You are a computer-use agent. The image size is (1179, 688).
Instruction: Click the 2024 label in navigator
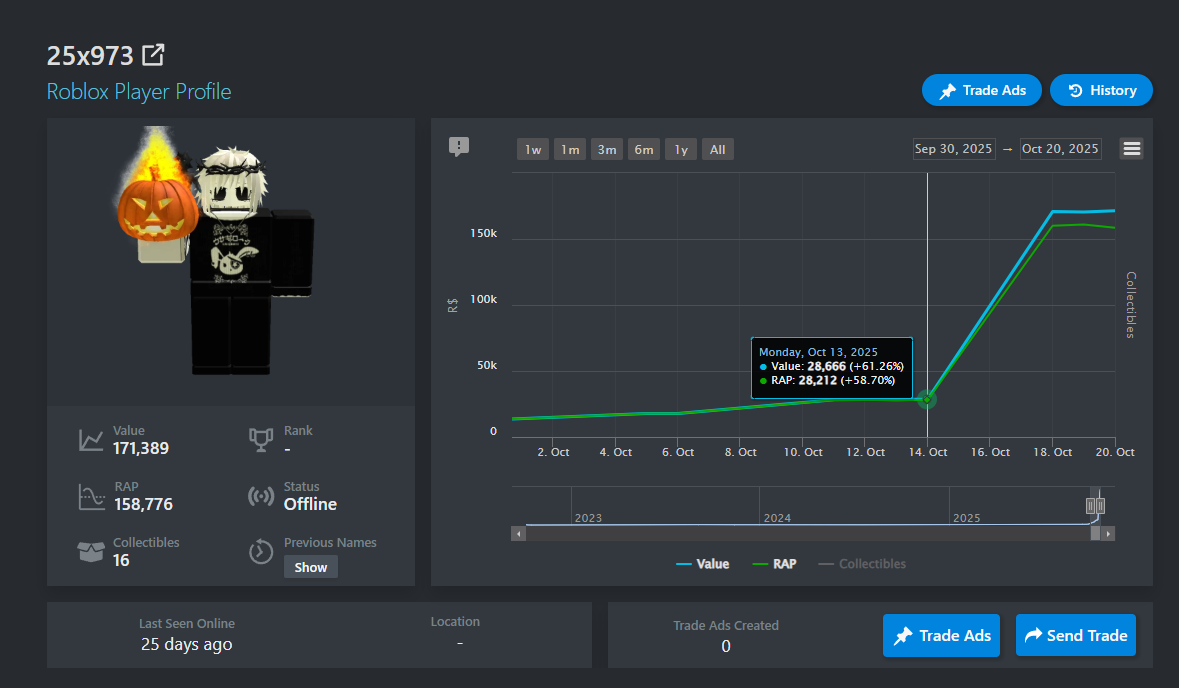click(777, 518)
